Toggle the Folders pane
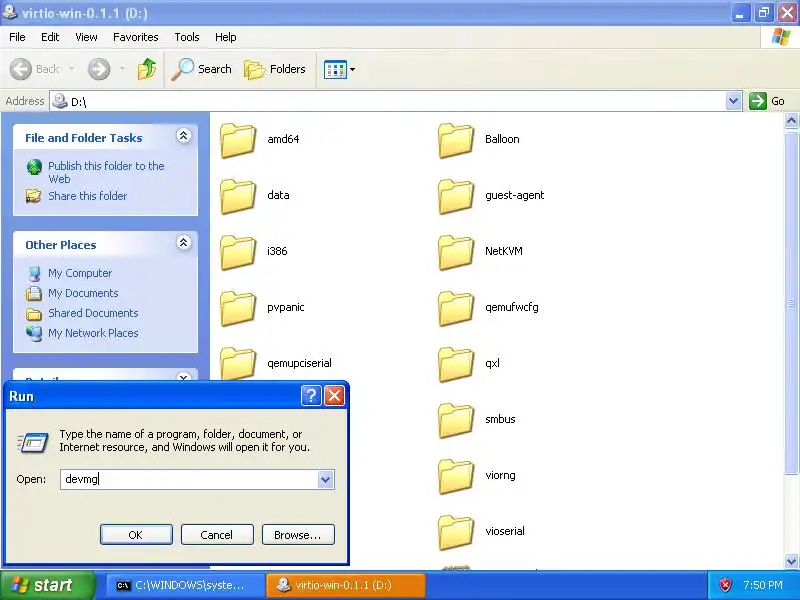Image resolution: width=800 pixels, height=600 pixels. [x=275, y=69]
